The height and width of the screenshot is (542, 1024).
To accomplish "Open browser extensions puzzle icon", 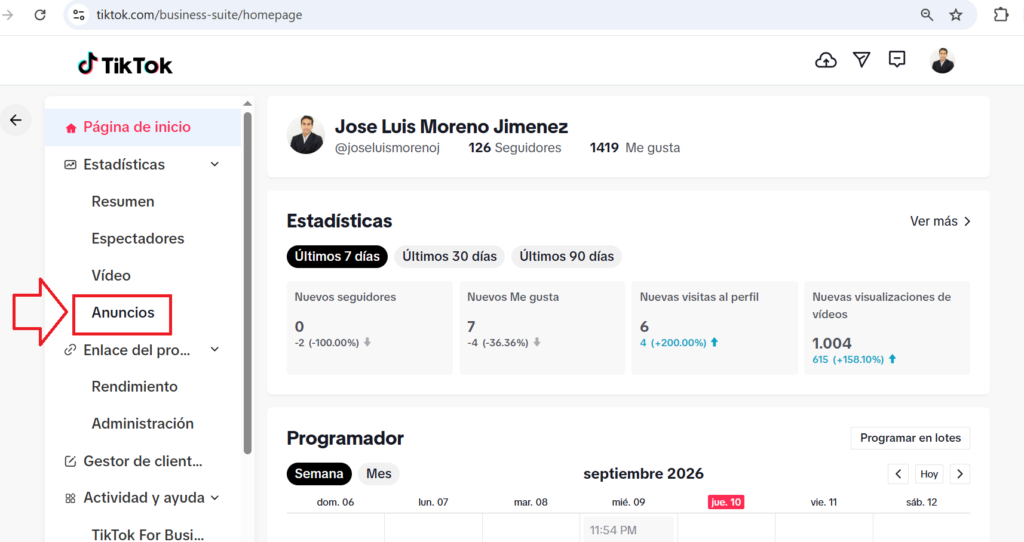I will point(1000,14).
